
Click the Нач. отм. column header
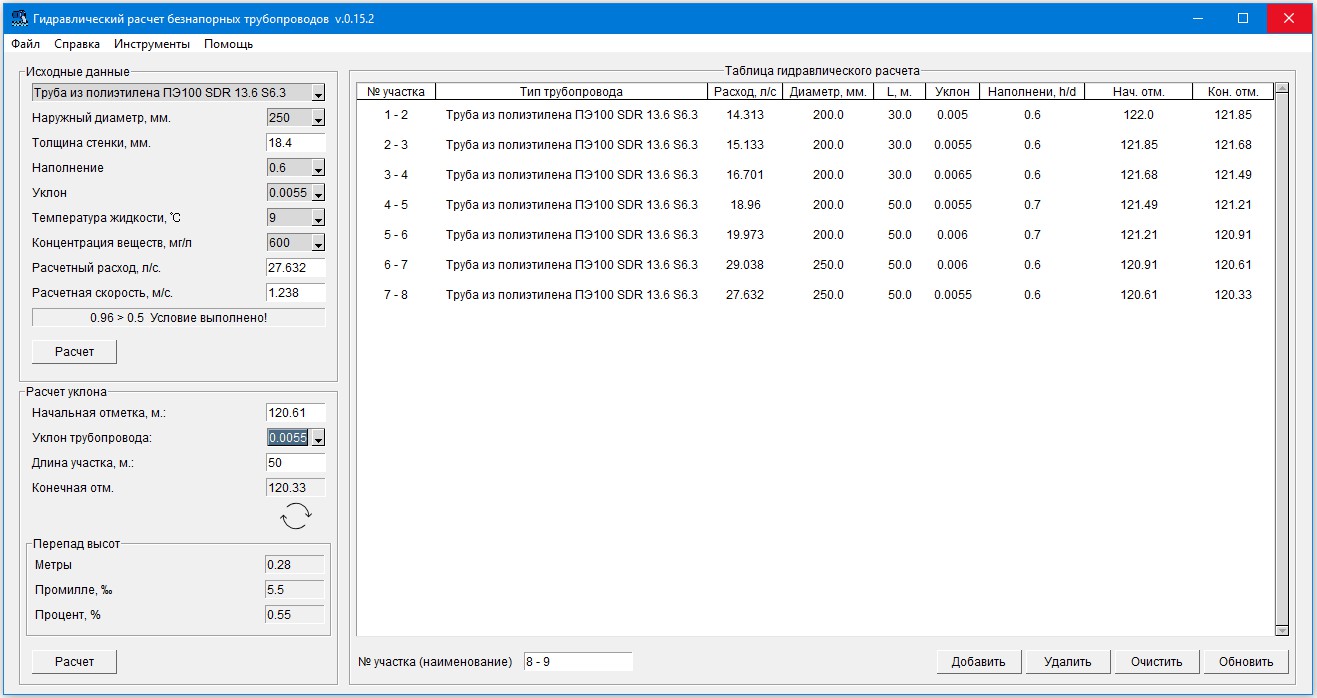click(x=1139, y=92)
